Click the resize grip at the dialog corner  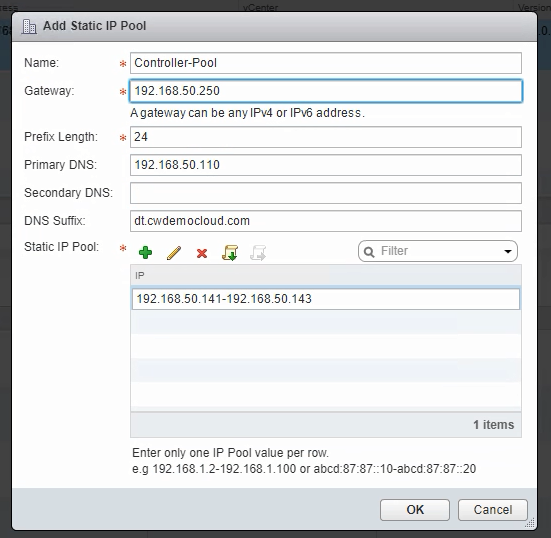[530, 523]
